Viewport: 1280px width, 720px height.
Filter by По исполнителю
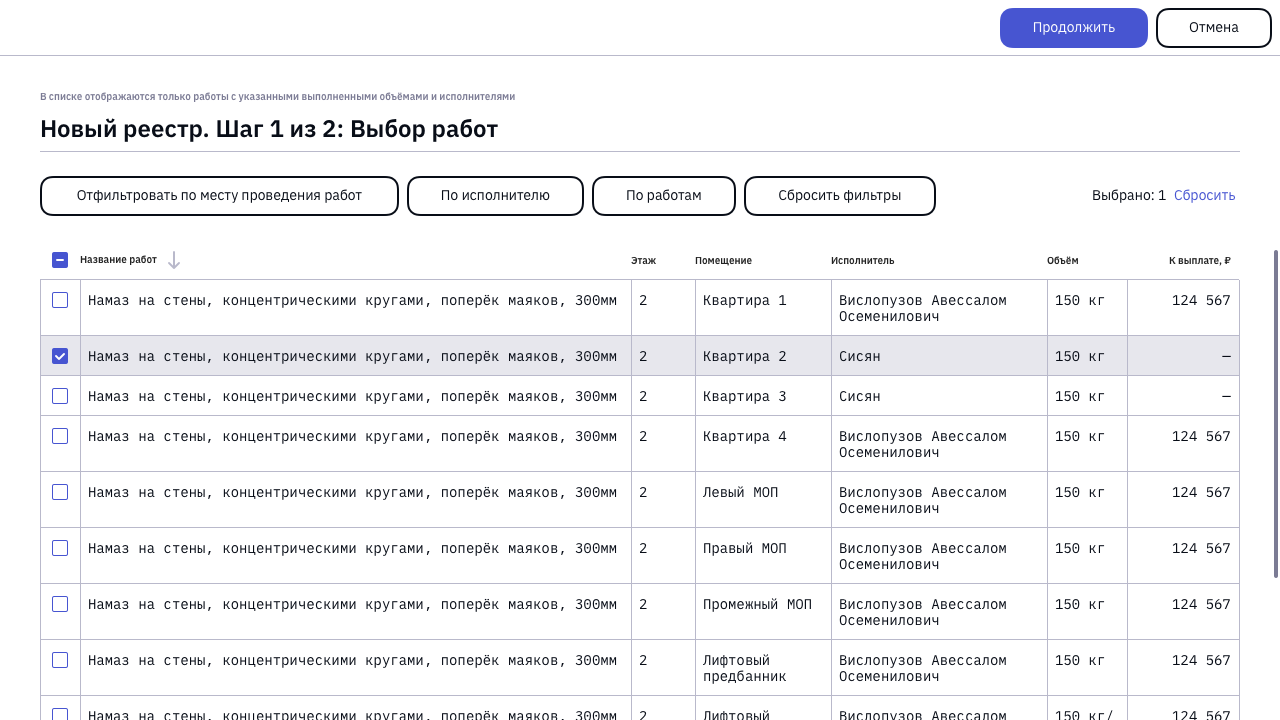pos(495,196)
